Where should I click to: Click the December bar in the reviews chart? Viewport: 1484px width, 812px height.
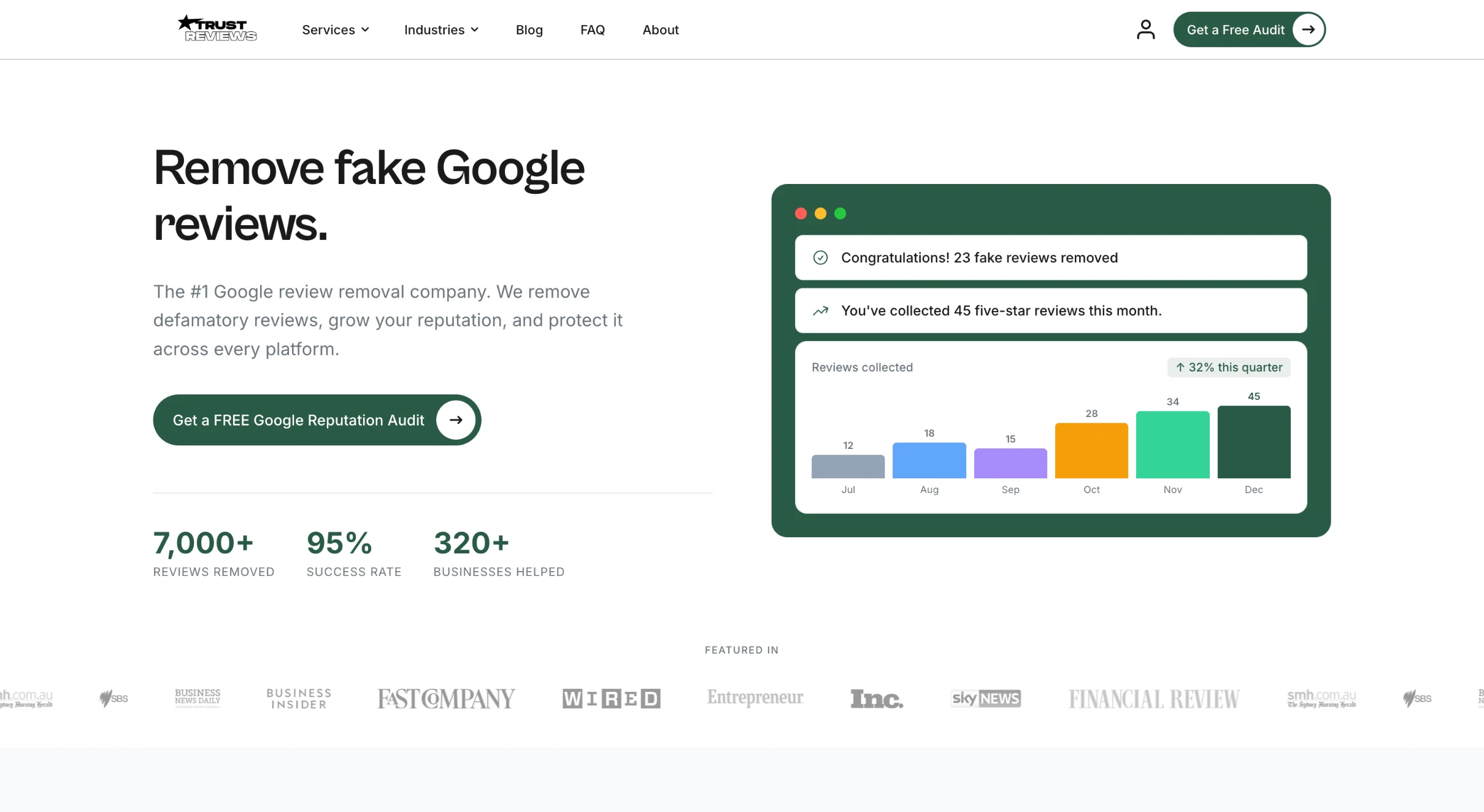tap(1254, 442)
